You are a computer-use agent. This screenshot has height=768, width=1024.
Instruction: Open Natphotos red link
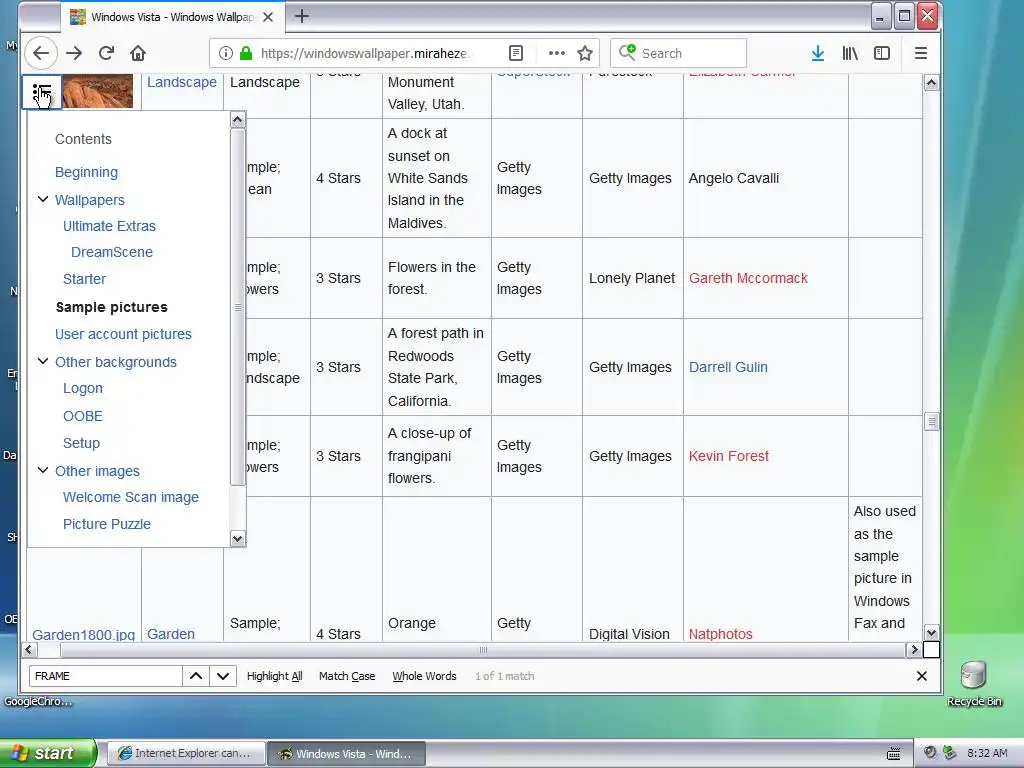[720, 633]
